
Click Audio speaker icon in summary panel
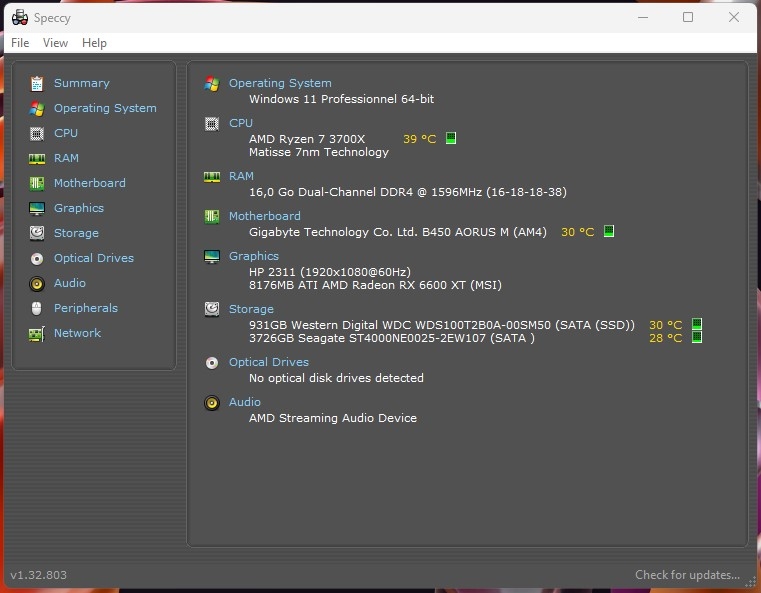(x=212, y=403)
